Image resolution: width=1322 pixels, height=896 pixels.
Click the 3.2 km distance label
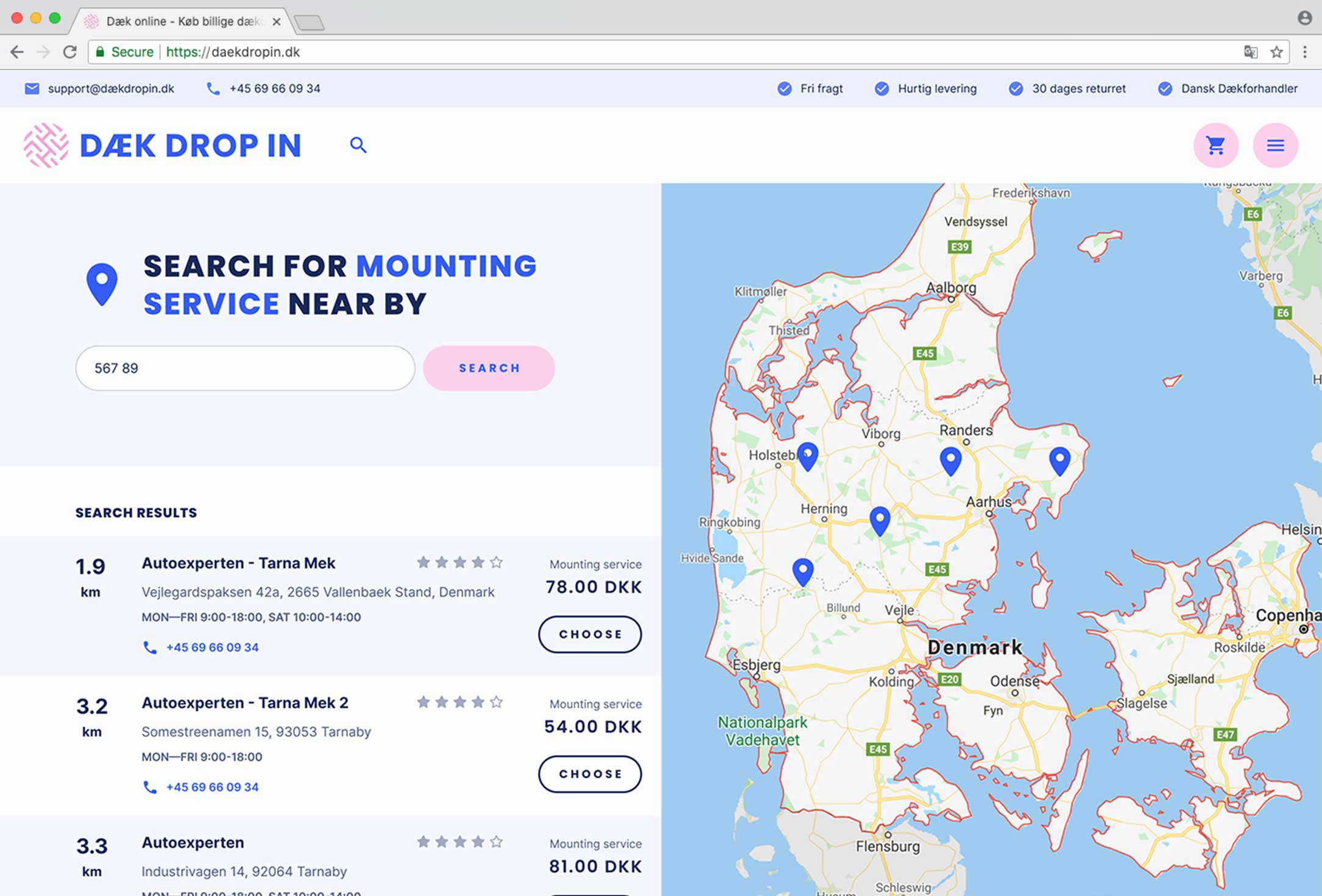[91, 717]
